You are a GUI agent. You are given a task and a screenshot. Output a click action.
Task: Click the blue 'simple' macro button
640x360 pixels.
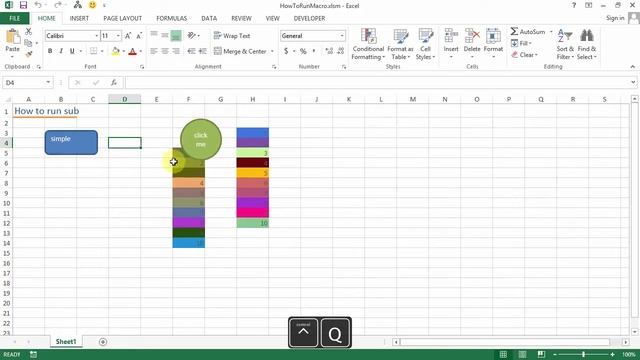pyautogui.click(x=71, y=142)
